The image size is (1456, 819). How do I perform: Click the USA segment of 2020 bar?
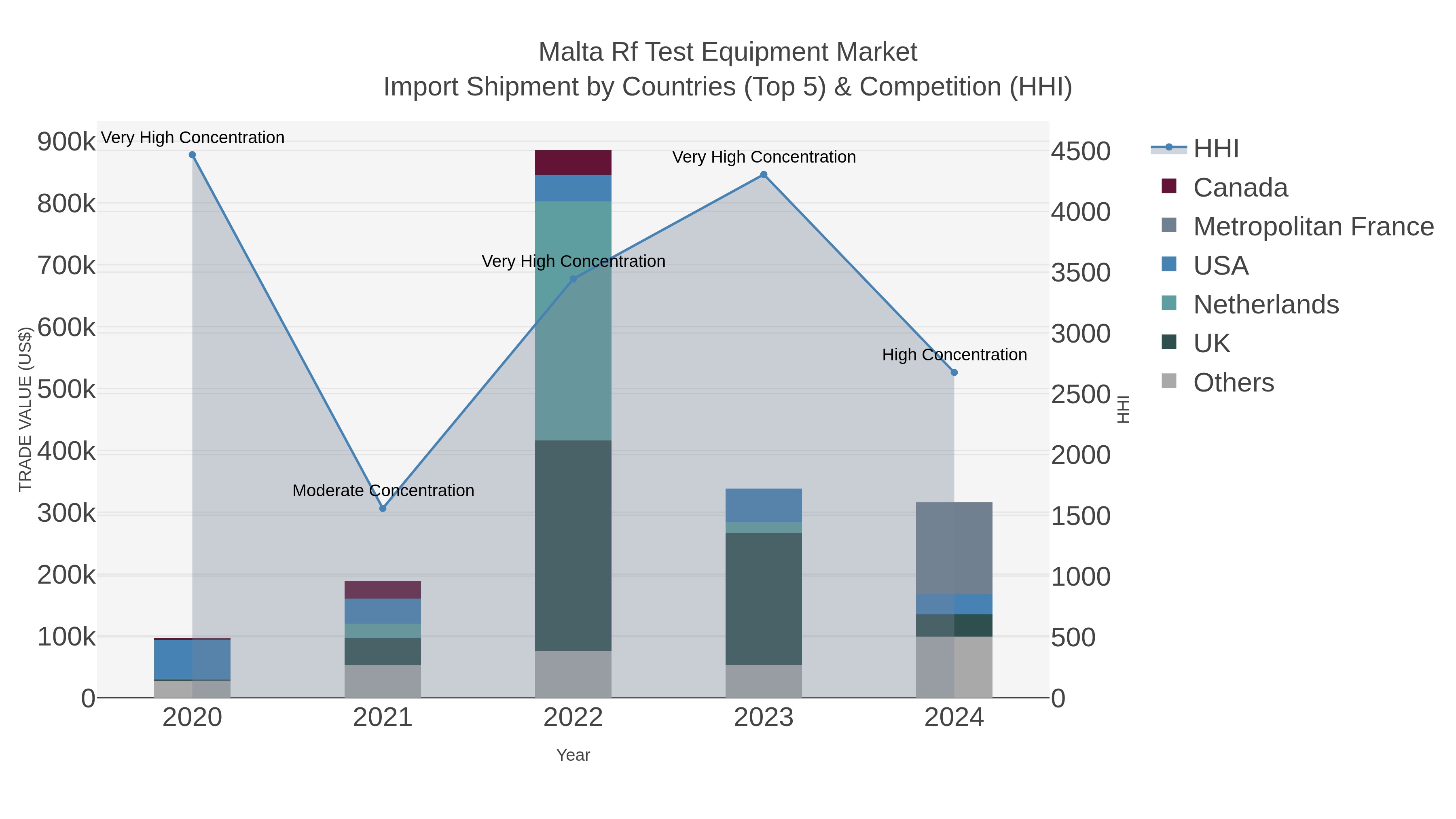192,660
